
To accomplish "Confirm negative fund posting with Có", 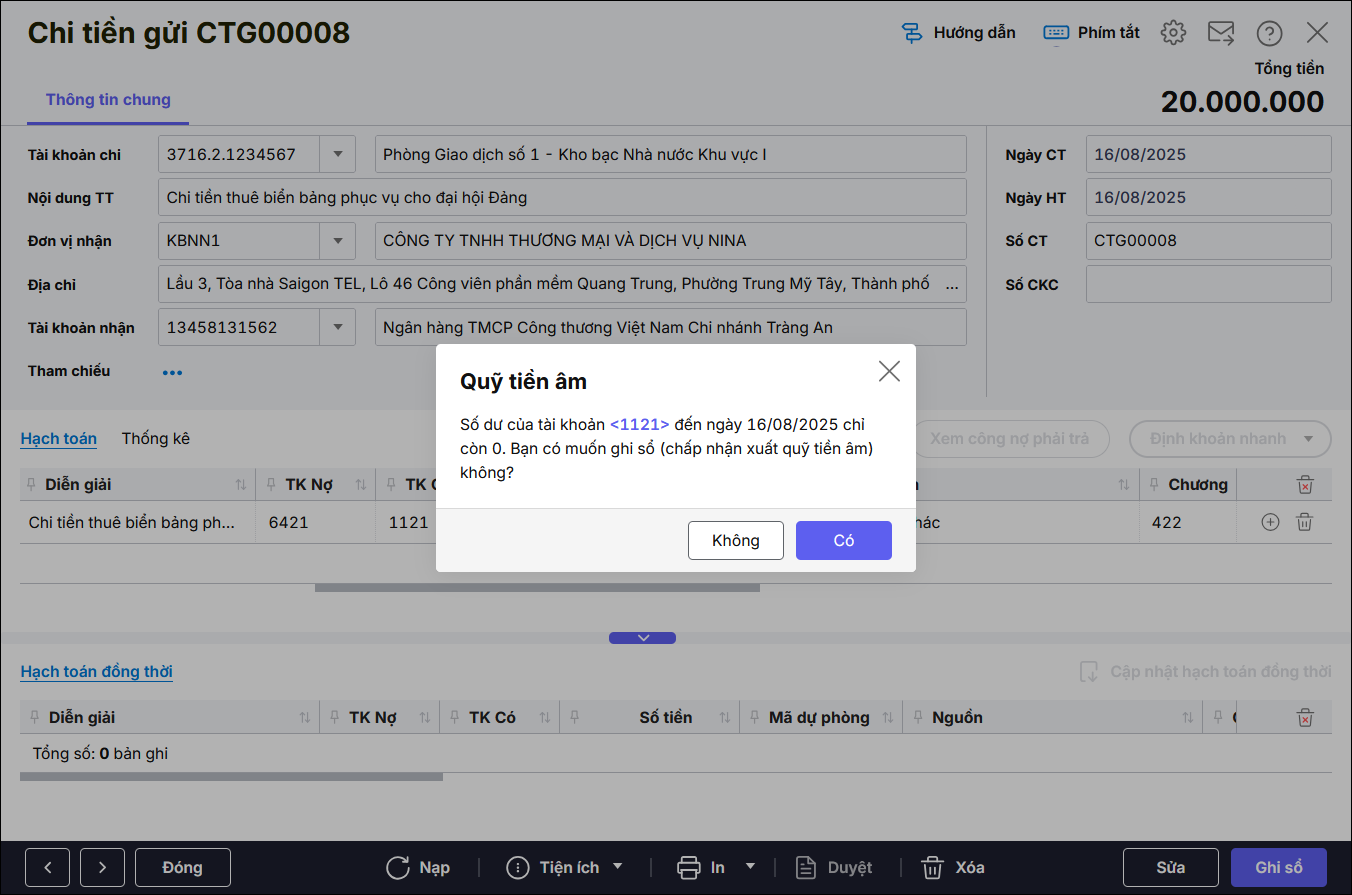I will click(x=844, y=541).
